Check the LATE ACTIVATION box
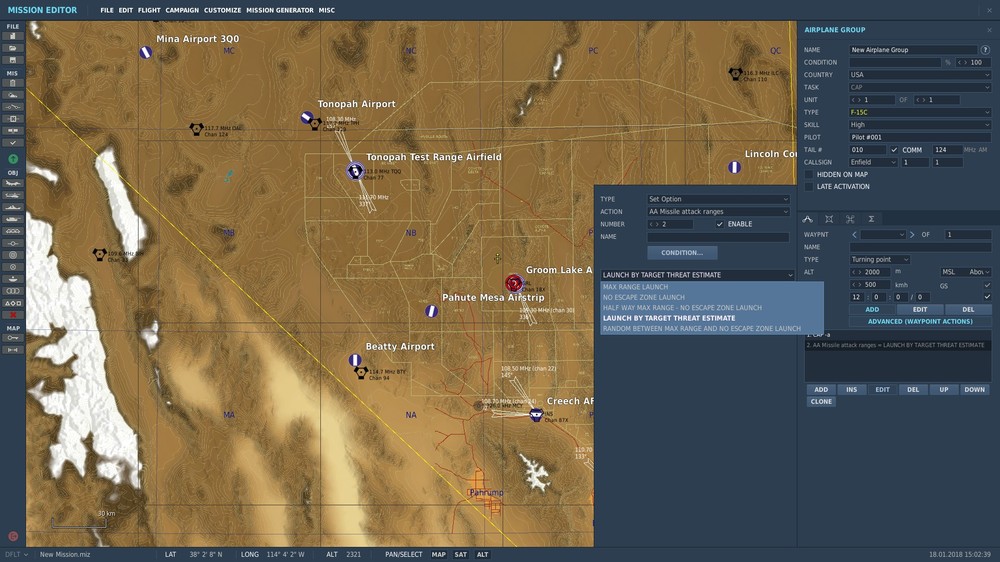 coord(809,187)
